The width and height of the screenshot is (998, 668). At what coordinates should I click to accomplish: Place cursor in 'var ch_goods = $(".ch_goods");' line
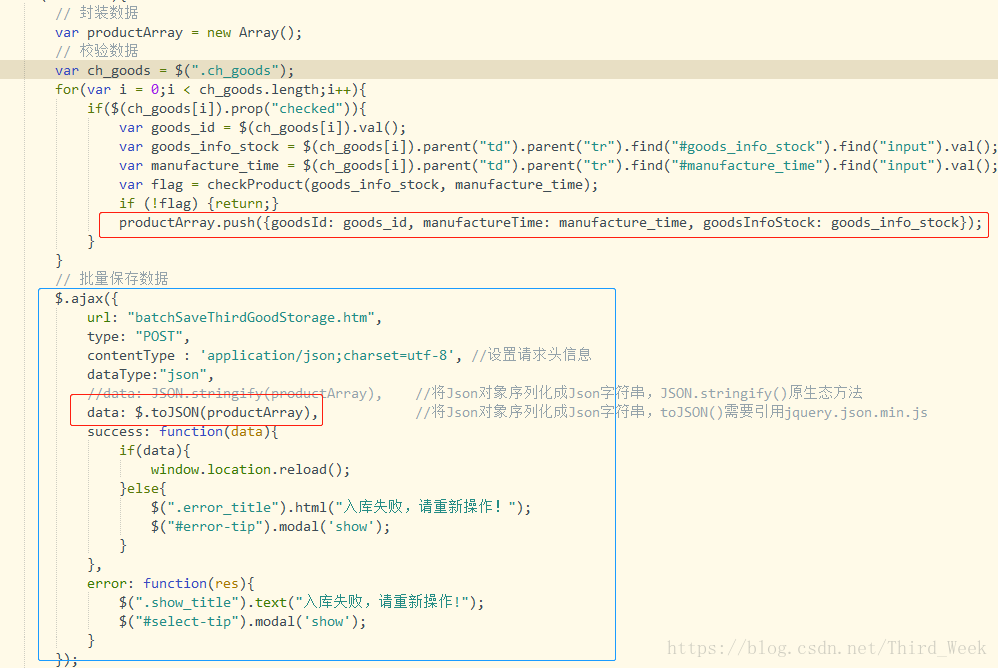(174, 71)
